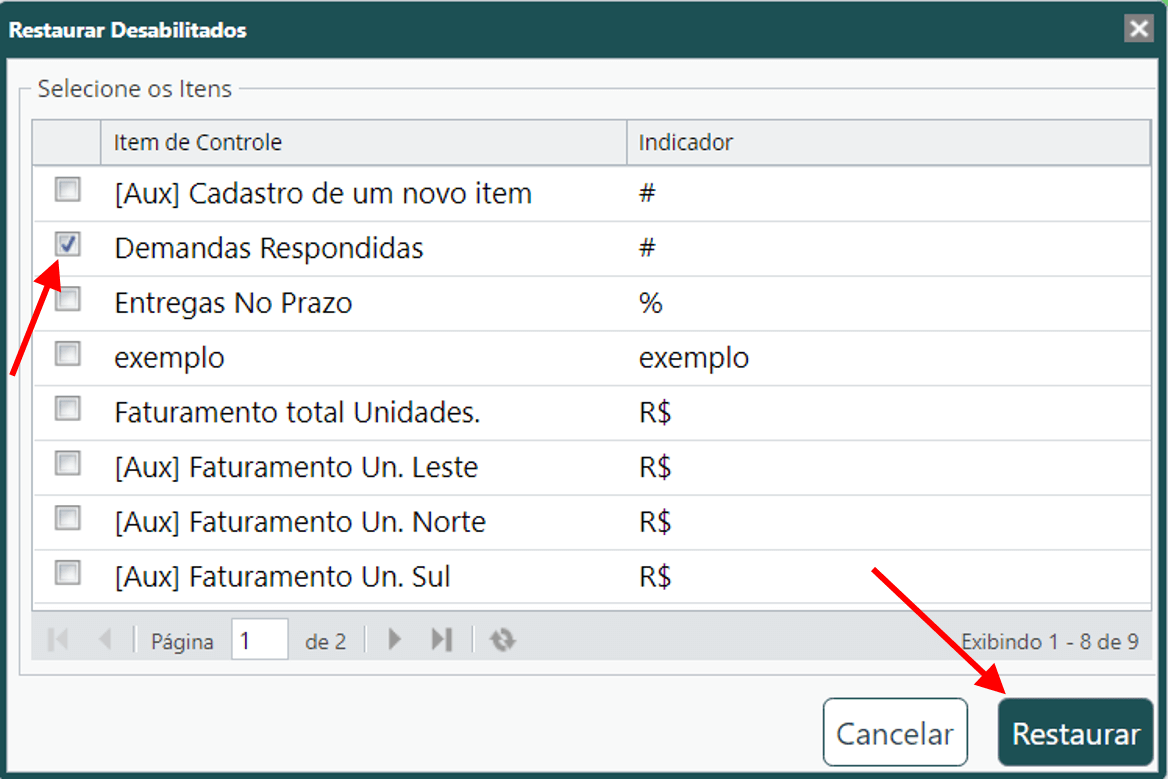Image resolution: width=1168 pixels, height=779 pixels.
Task: Jump to the last page icon
Action: (442, 640)
